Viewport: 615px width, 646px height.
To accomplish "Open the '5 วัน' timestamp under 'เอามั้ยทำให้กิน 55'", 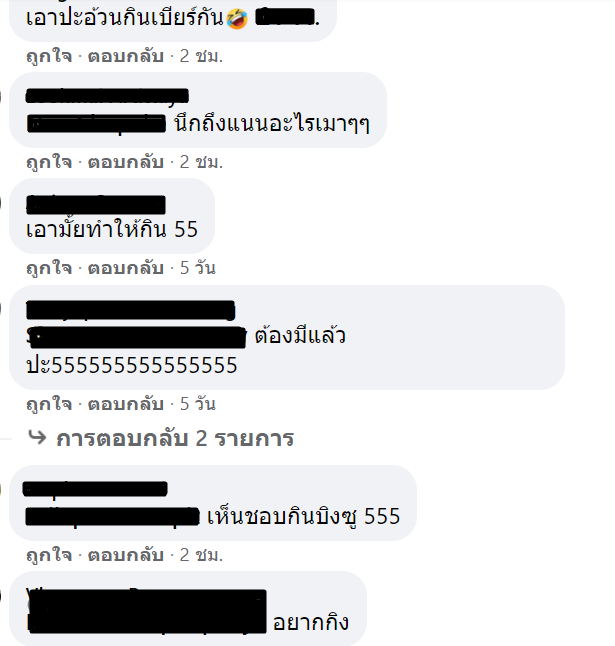I will point(198,268).
